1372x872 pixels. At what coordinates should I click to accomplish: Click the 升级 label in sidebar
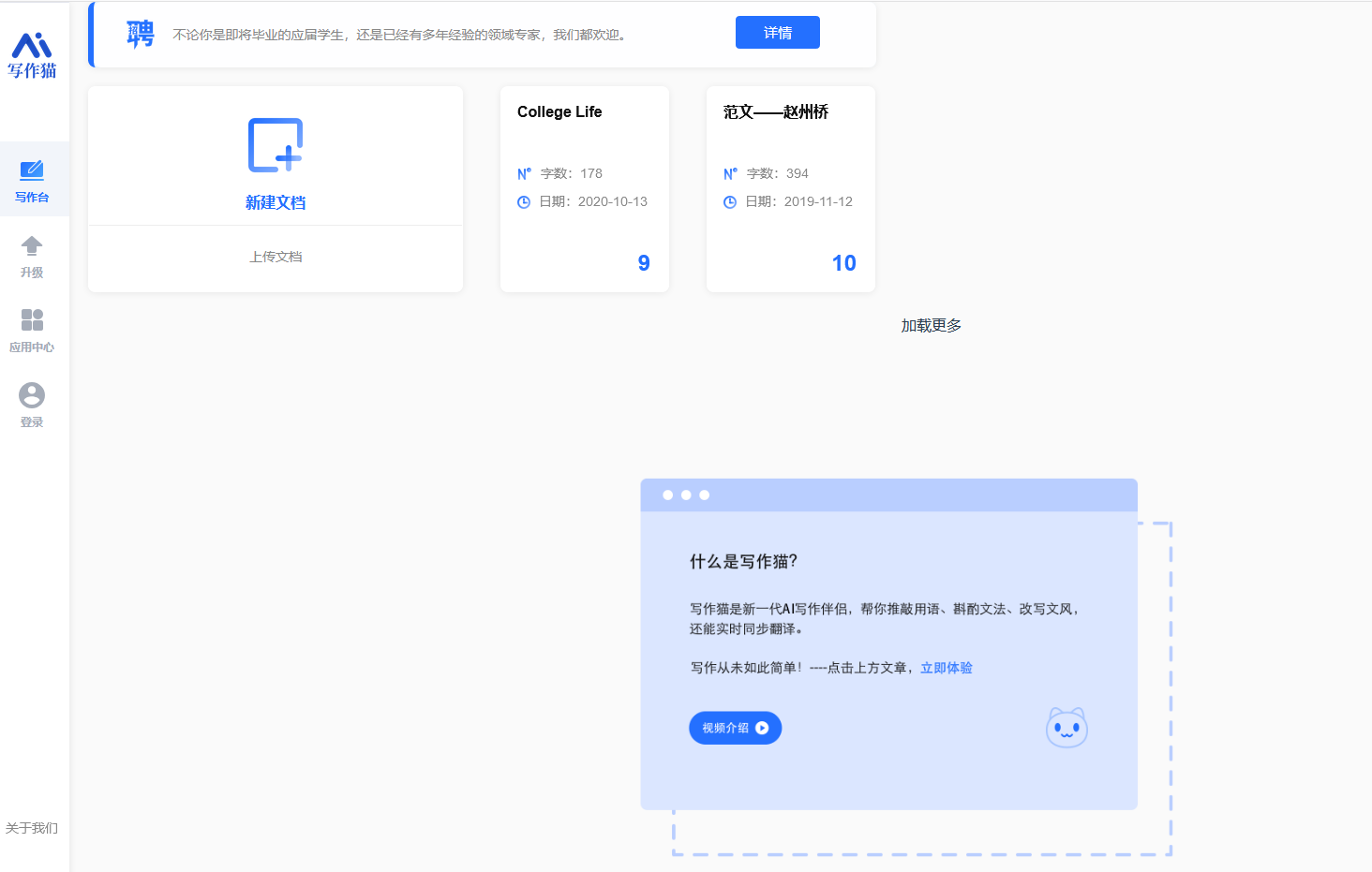[x=32, y=273]
